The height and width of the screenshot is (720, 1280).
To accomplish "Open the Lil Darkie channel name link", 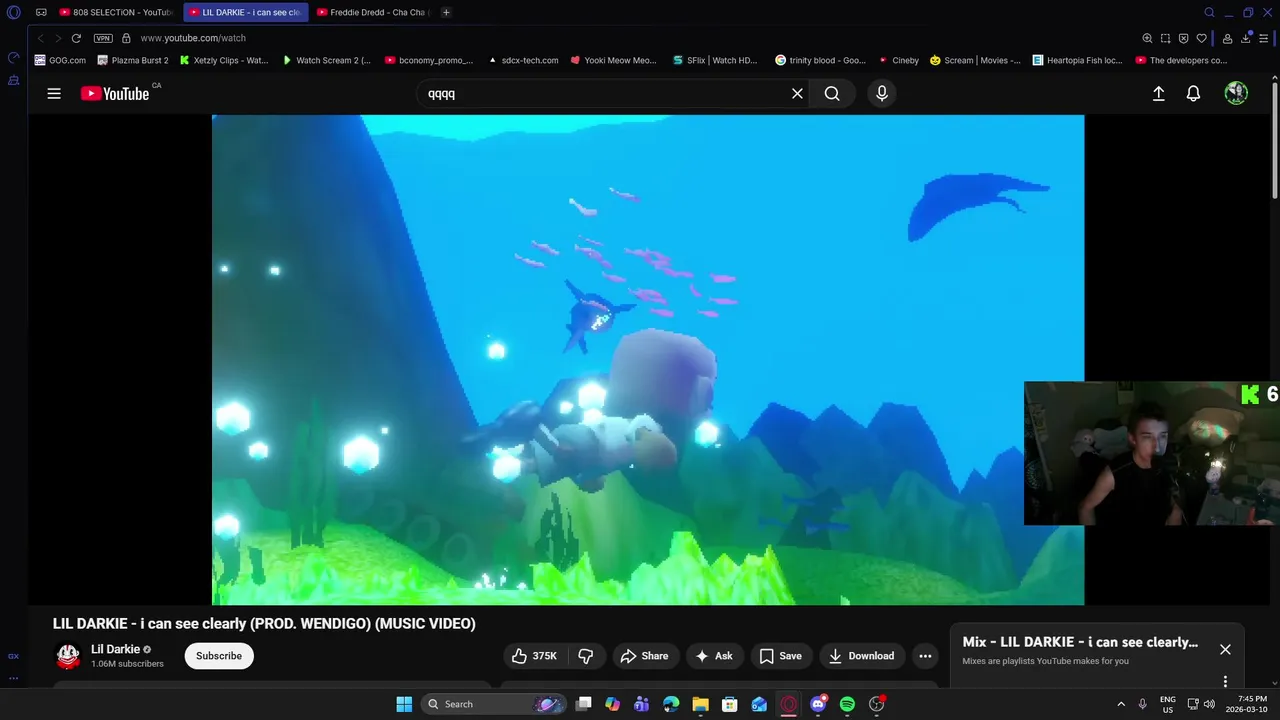I will point(116,649).
